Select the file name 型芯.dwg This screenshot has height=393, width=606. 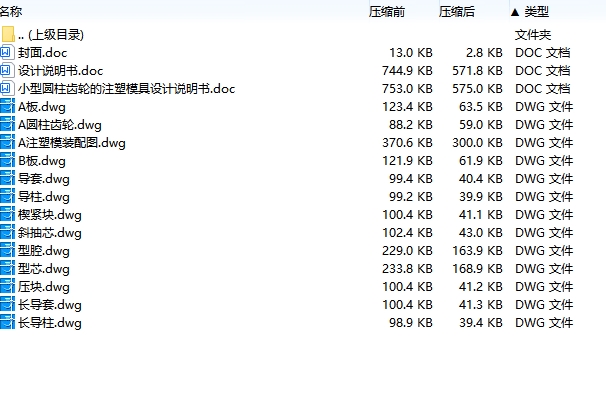44,269
